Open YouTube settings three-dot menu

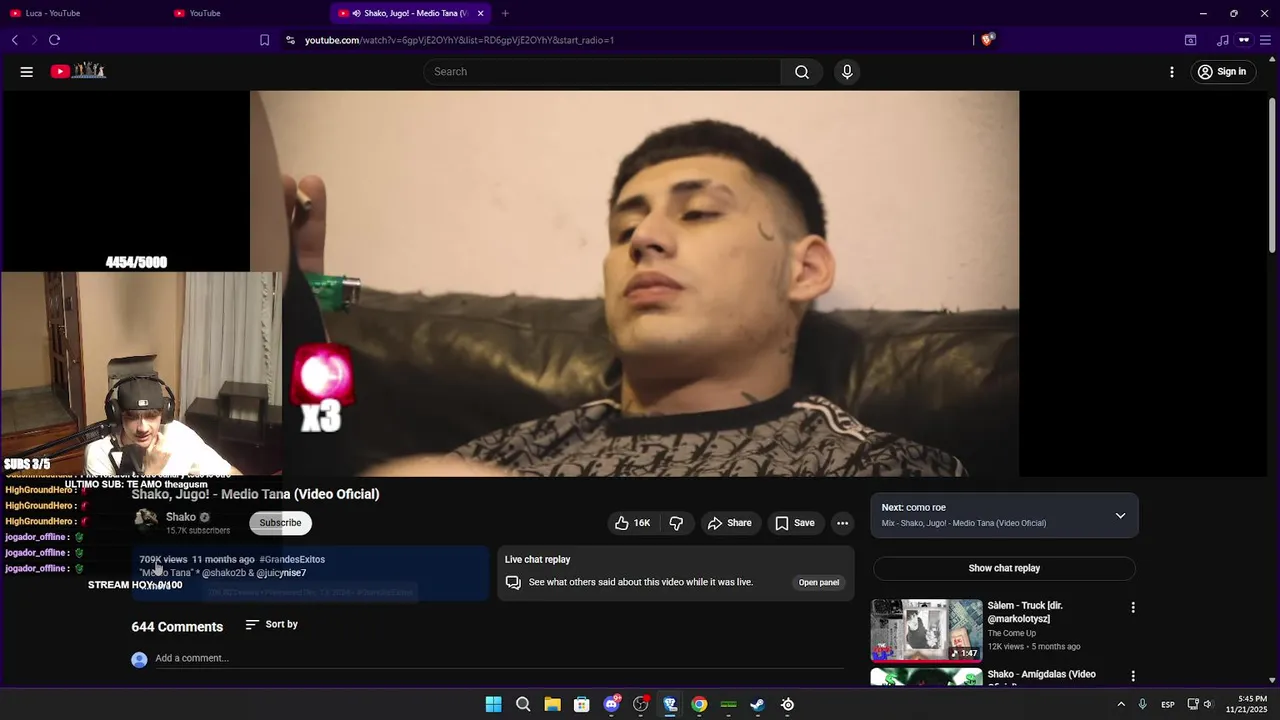click(x=1172, y=72)
